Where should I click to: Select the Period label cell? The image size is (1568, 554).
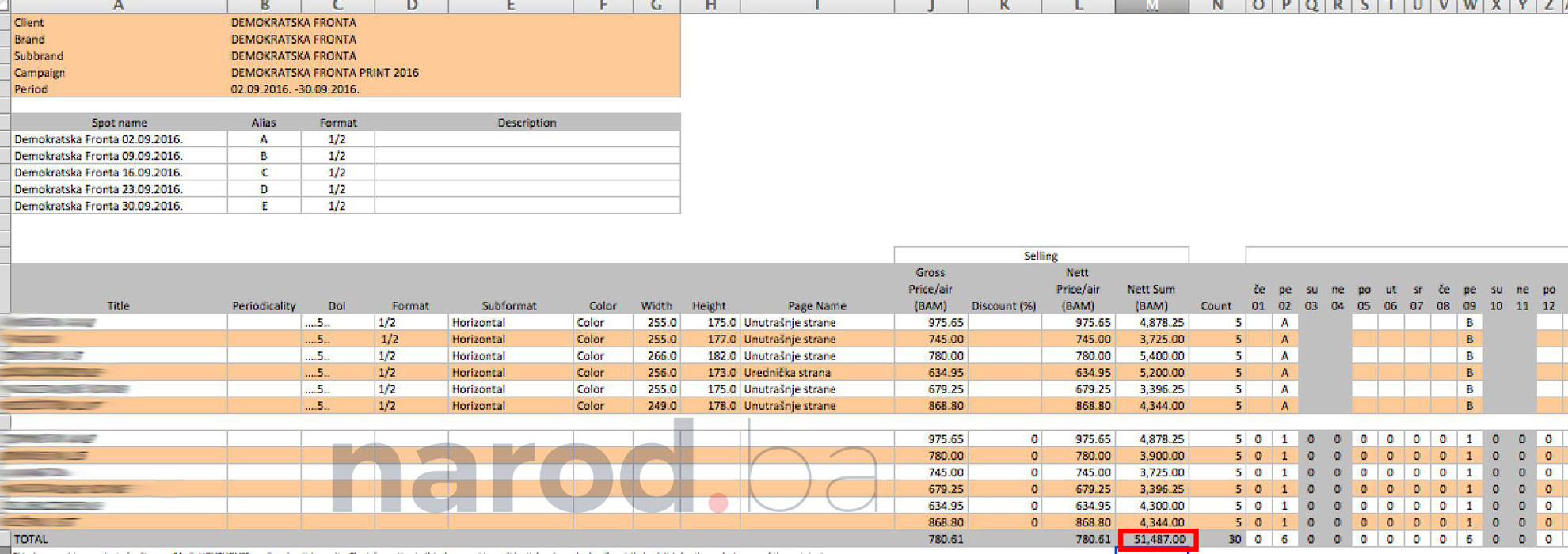(119, 89)
